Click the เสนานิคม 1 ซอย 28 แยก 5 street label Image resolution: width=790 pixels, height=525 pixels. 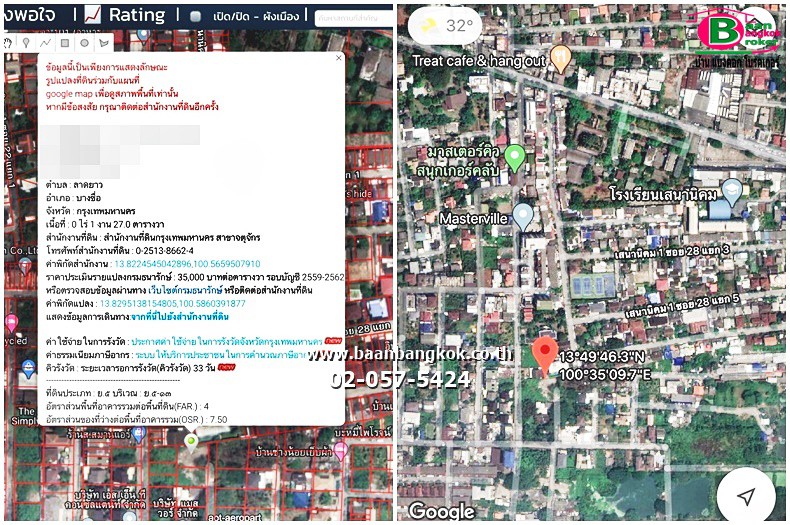click(x=682, y=306)
